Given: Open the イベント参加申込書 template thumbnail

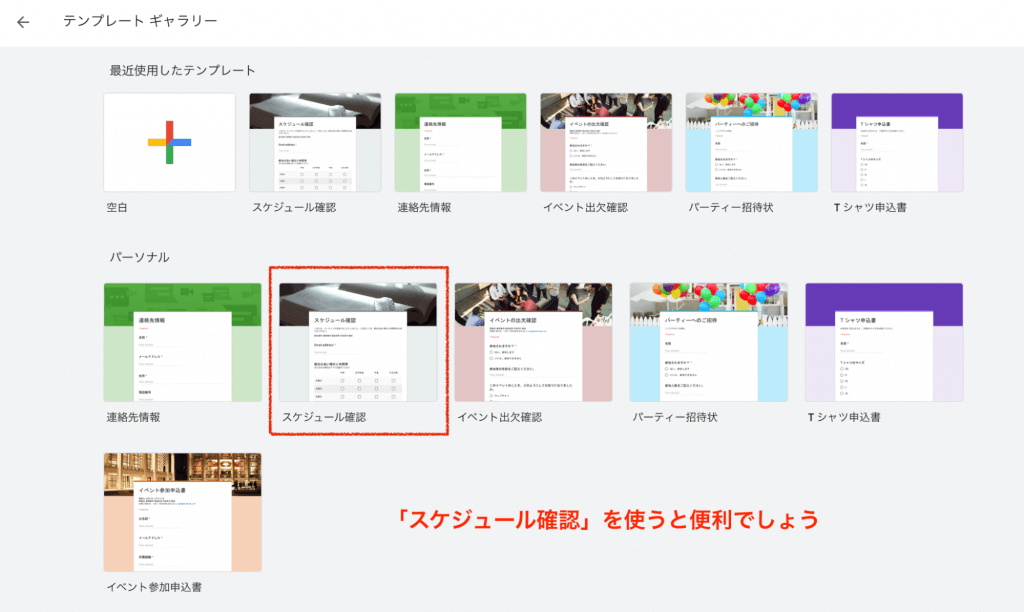Looking at the screenshot, I should point(183,512).
